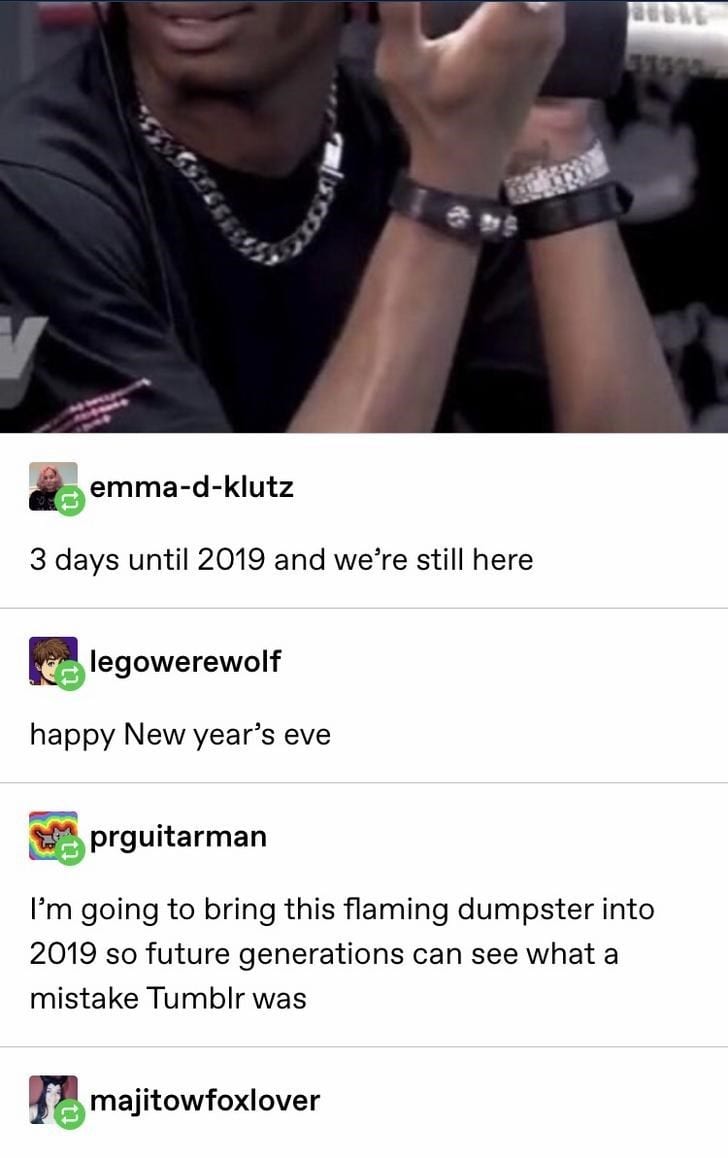
Task: Open the majitowfoxlover blog username link
Action: (205, 1101)
